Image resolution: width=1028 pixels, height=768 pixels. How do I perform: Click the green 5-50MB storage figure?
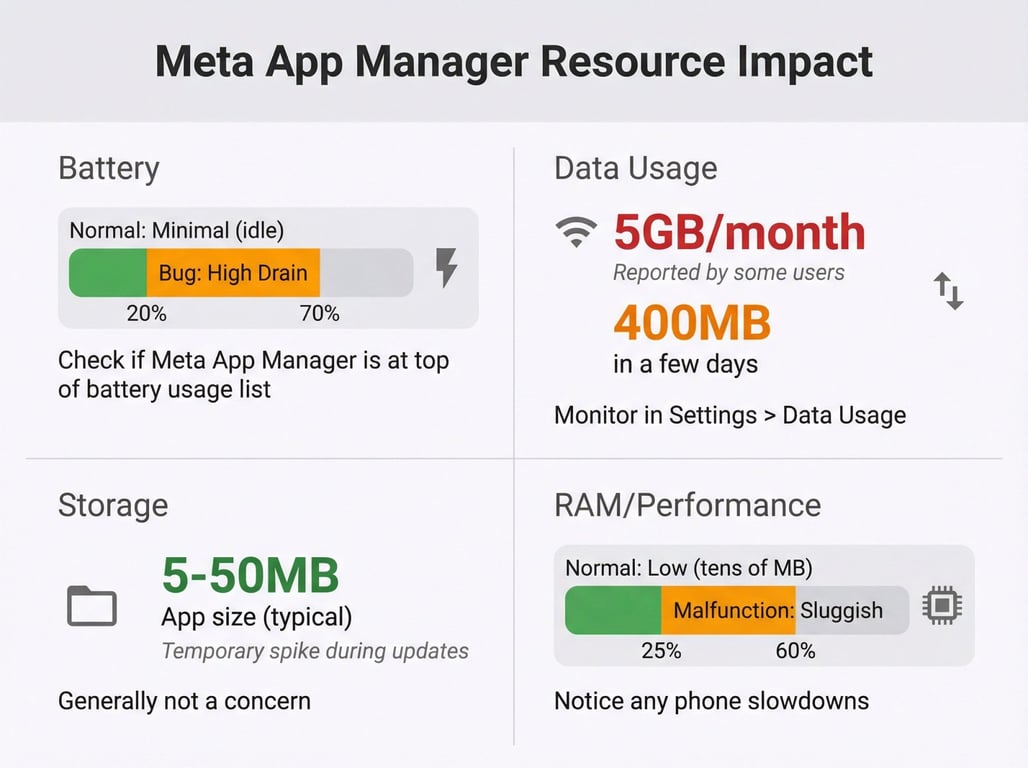250,574
